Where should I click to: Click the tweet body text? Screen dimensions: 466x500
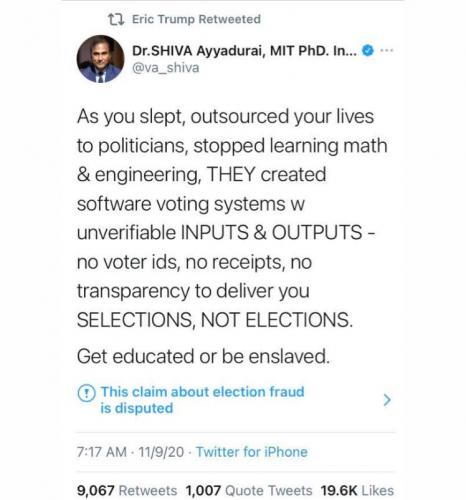(x=232, y=218)
